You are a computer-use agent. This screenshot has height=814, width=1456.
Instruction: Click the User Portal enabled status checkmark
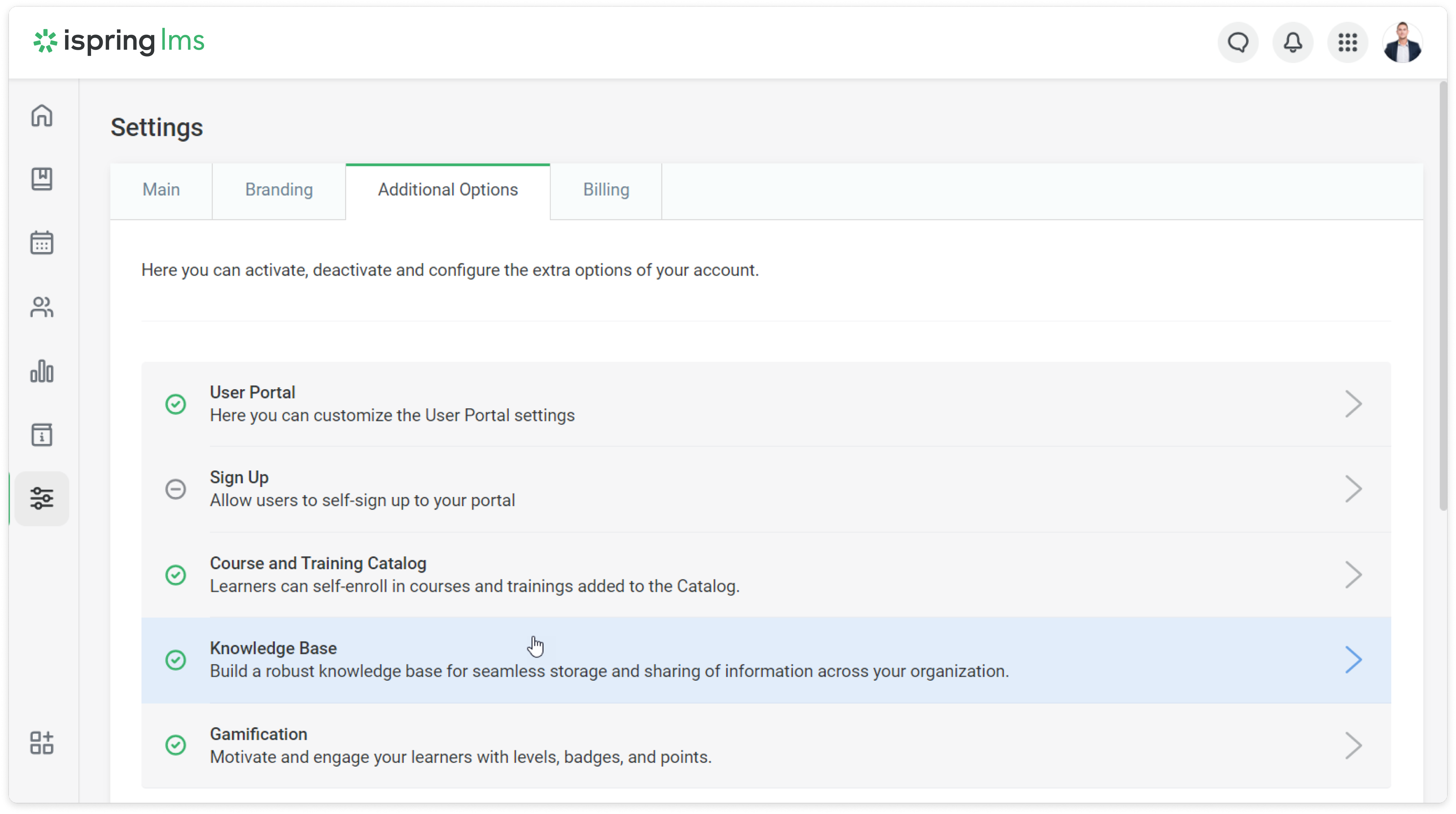coord(176,404)
